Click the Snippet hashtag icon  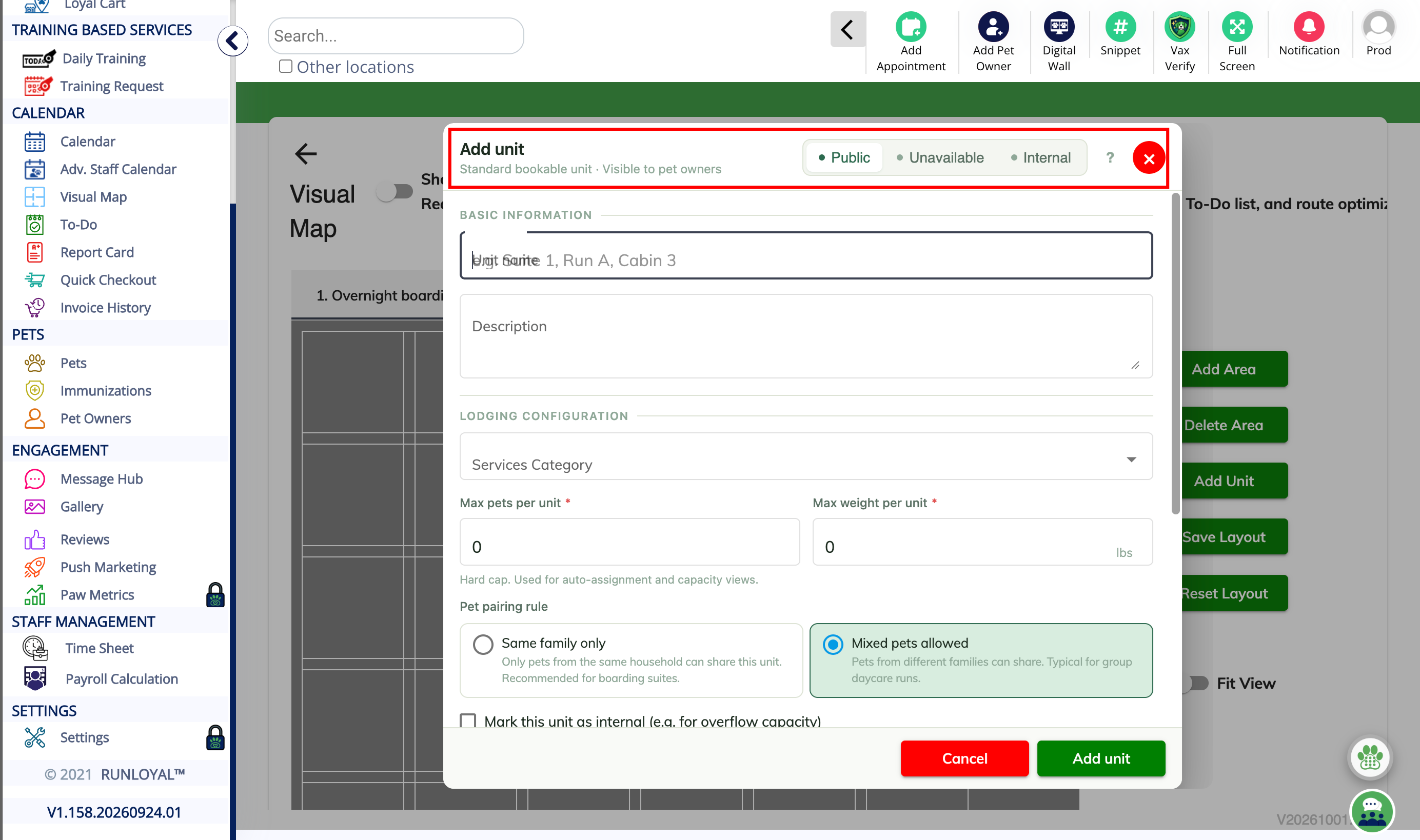[1120, 27]
